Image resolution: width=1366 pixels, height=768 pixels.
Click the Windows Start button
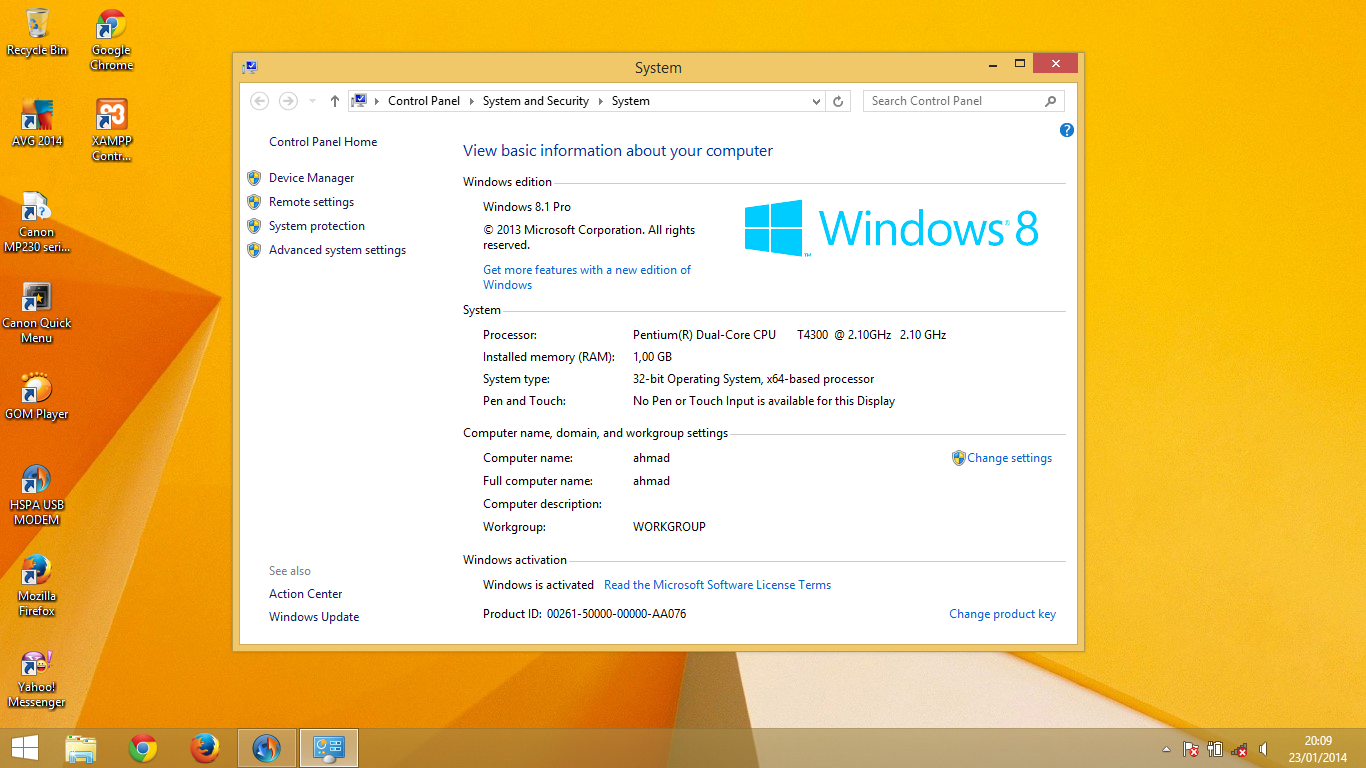25,748
